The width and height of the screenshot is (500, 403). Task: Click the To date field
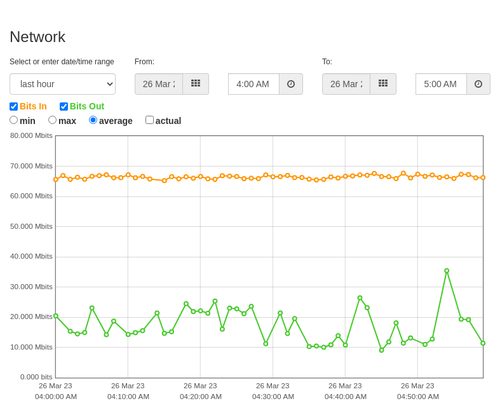[346, 84]
